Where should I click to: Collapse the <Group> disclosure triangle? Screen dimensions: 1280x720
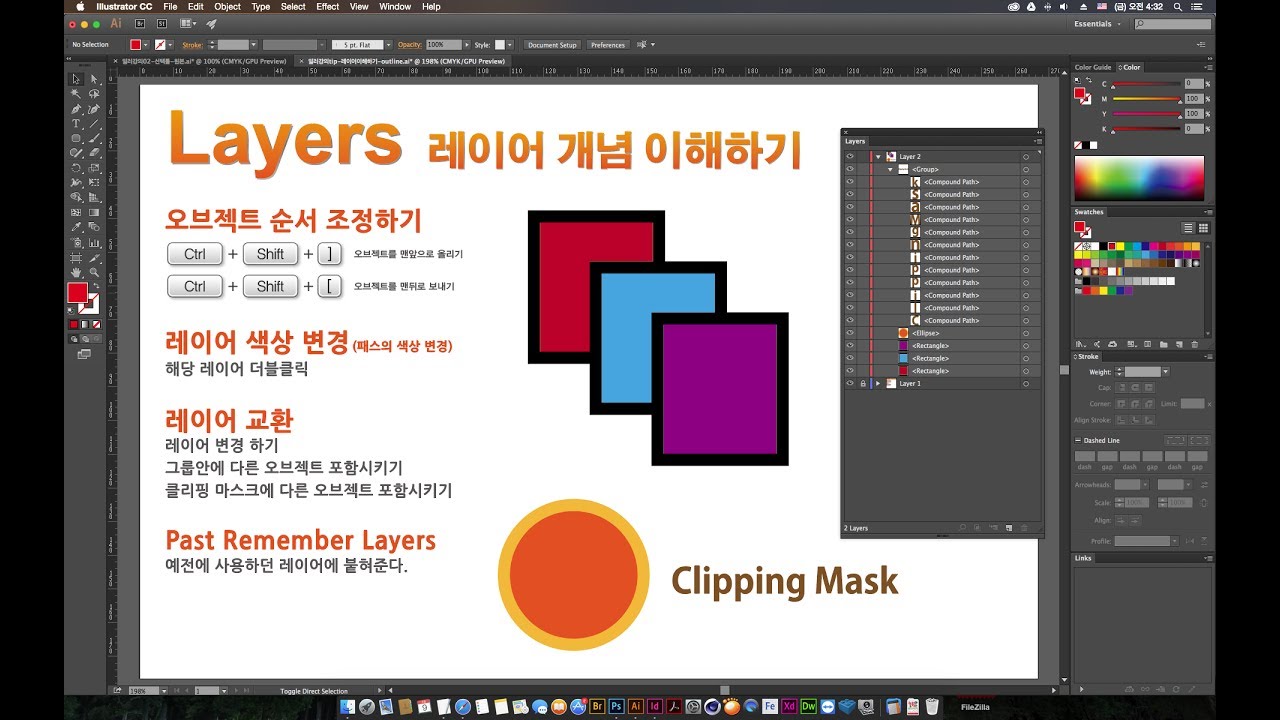coord(890,169)
